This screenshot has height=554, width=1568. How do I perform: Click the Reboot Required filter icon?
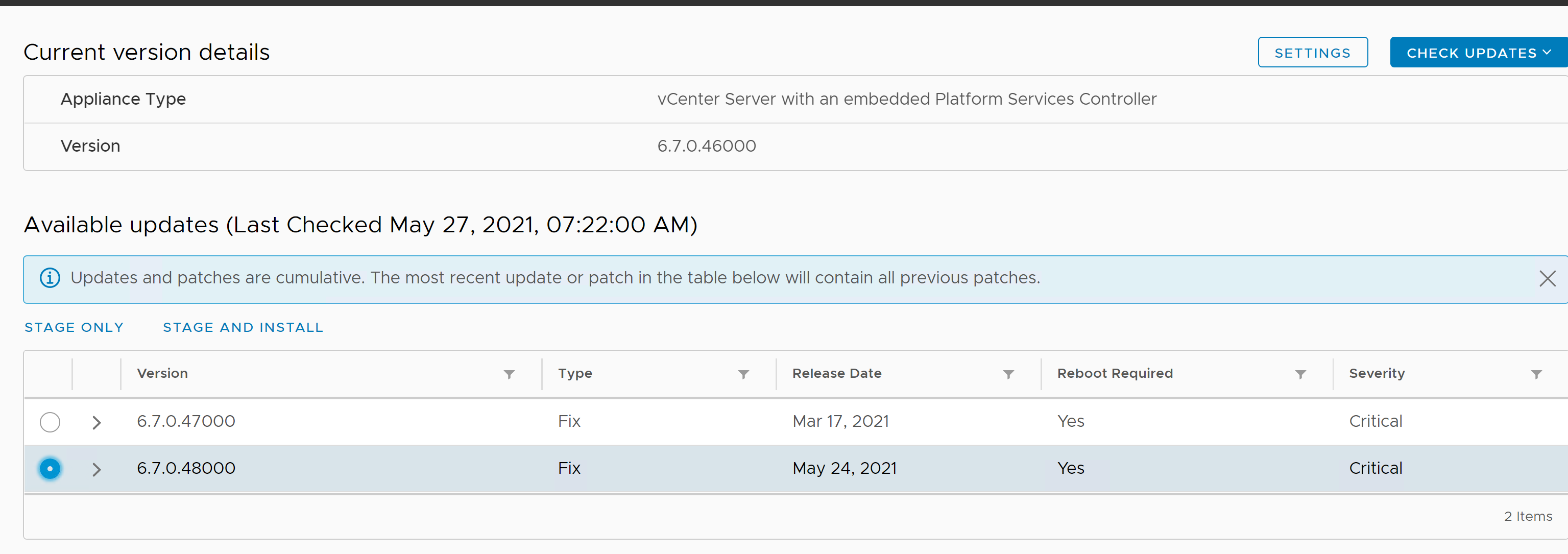click(1300, 374)
